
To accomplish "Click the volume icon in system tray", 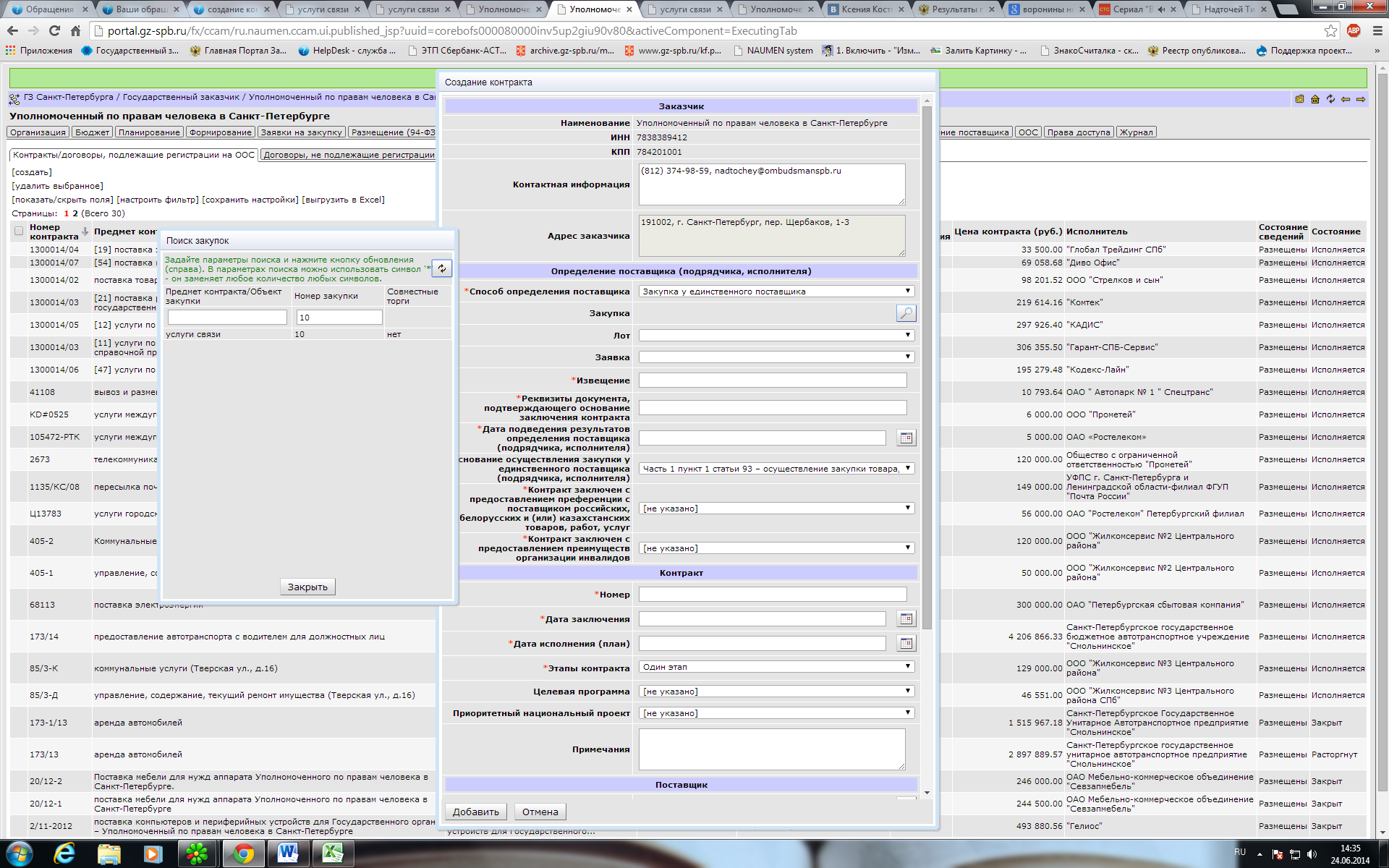I will pyautogui.click(x=1312, y=854).
